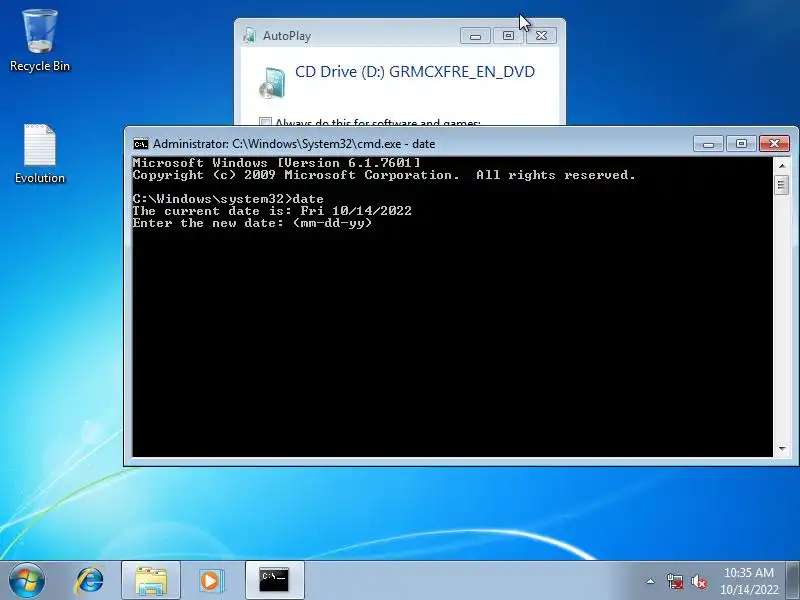
Task: Click the C:\Windows\system32>date command line
Action: (228, 199)
